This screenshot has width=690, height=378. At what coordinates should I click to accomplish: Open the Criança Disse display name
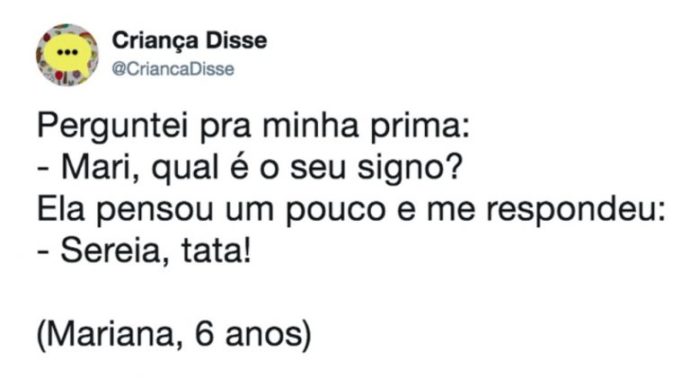tap(189, 40)
